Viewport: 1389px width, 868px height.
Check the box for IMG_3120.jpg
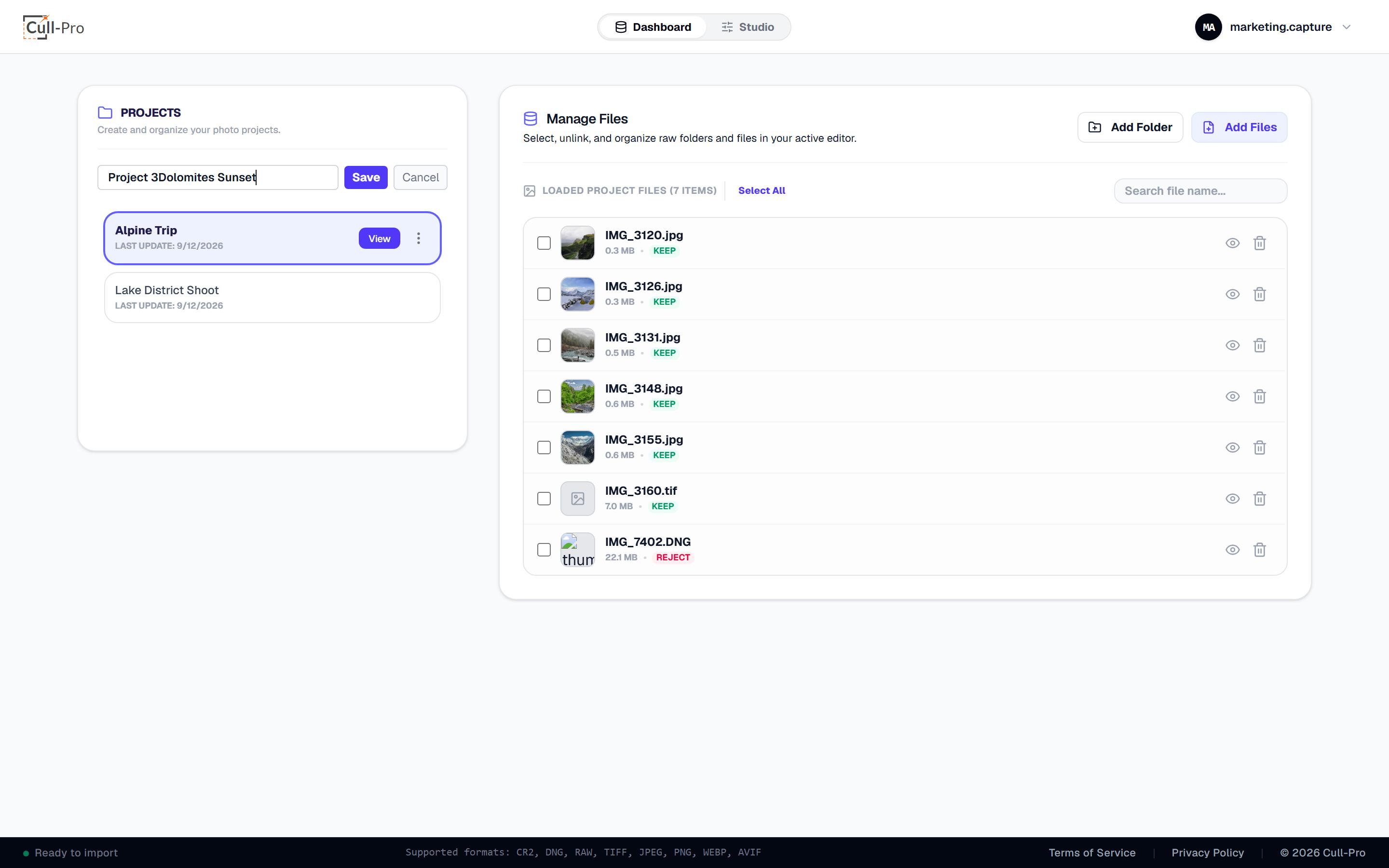pyautogui.click(x=544, y=243)
